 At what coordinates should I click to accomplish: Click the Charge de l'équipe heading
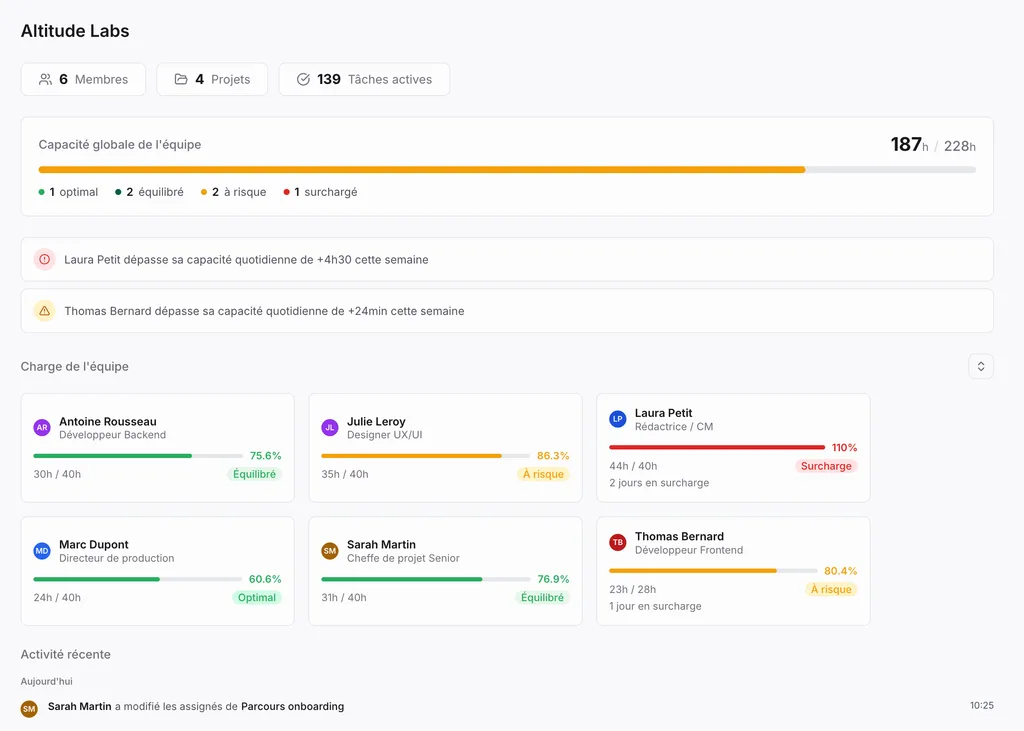point(74,366)
